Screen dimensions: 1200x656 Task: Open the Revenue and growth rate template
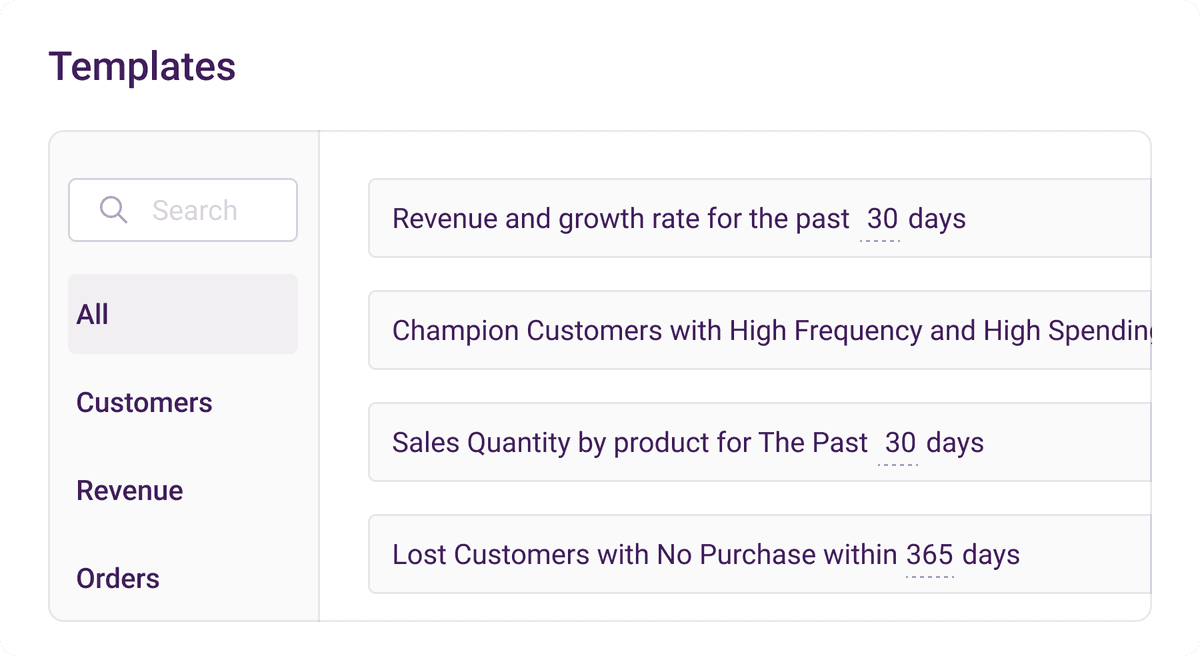pos(620,219)
